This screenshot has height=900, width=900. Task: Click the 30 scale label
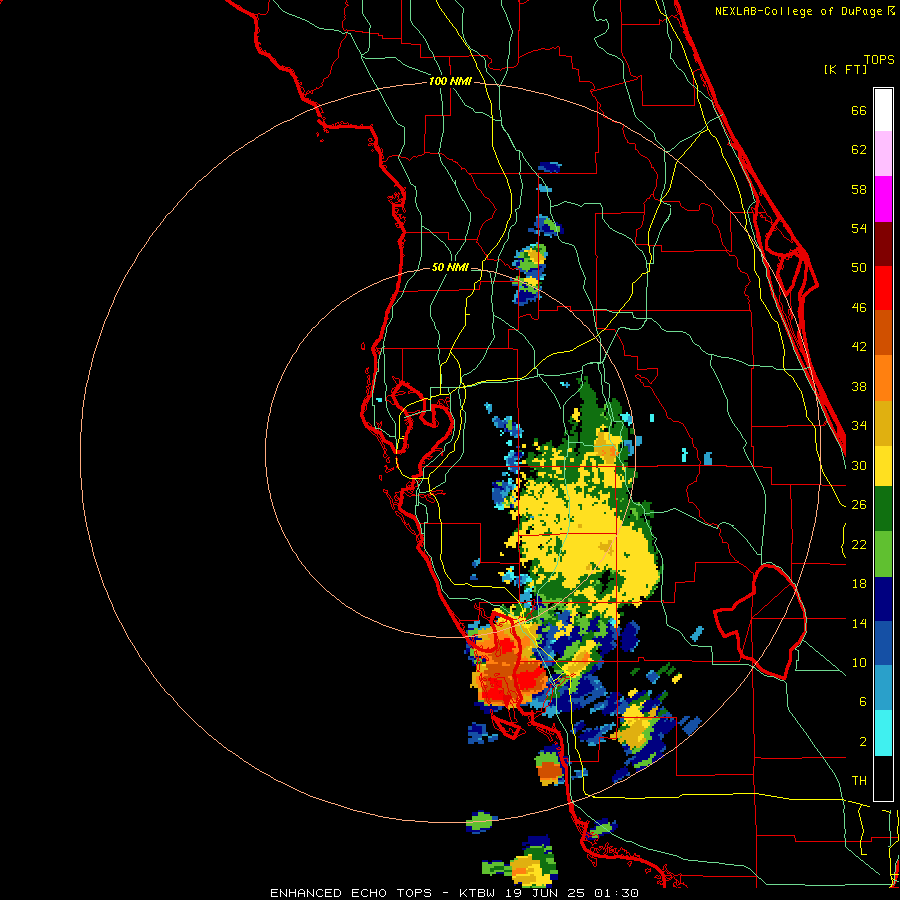[x=859, y=465]
